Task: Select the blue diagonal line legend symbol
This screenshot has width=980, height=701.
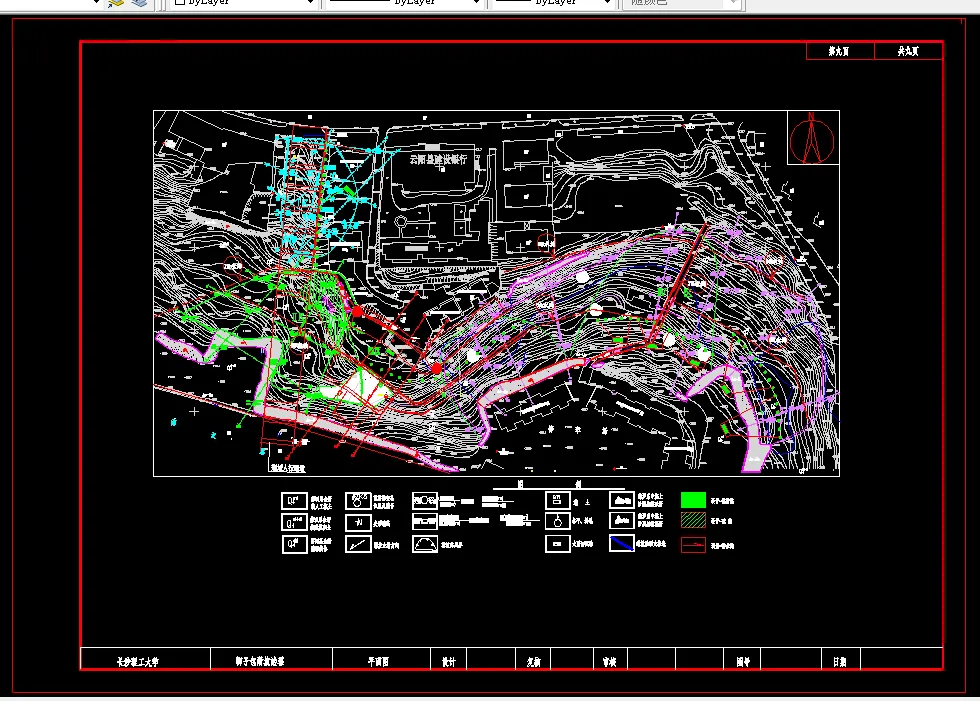Action: point(622,544)
